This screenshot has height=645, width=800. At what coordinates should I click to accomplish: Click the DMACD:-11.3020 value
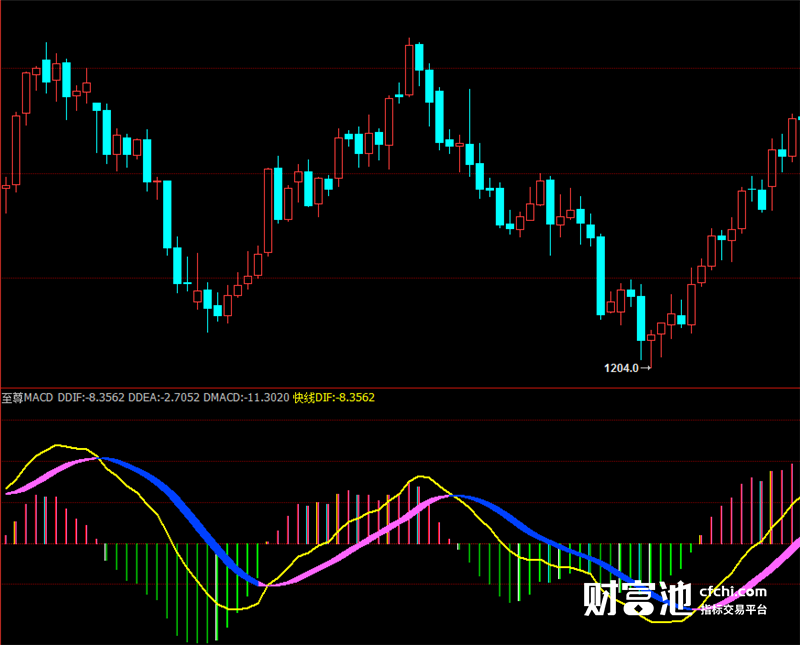[246, 398]
